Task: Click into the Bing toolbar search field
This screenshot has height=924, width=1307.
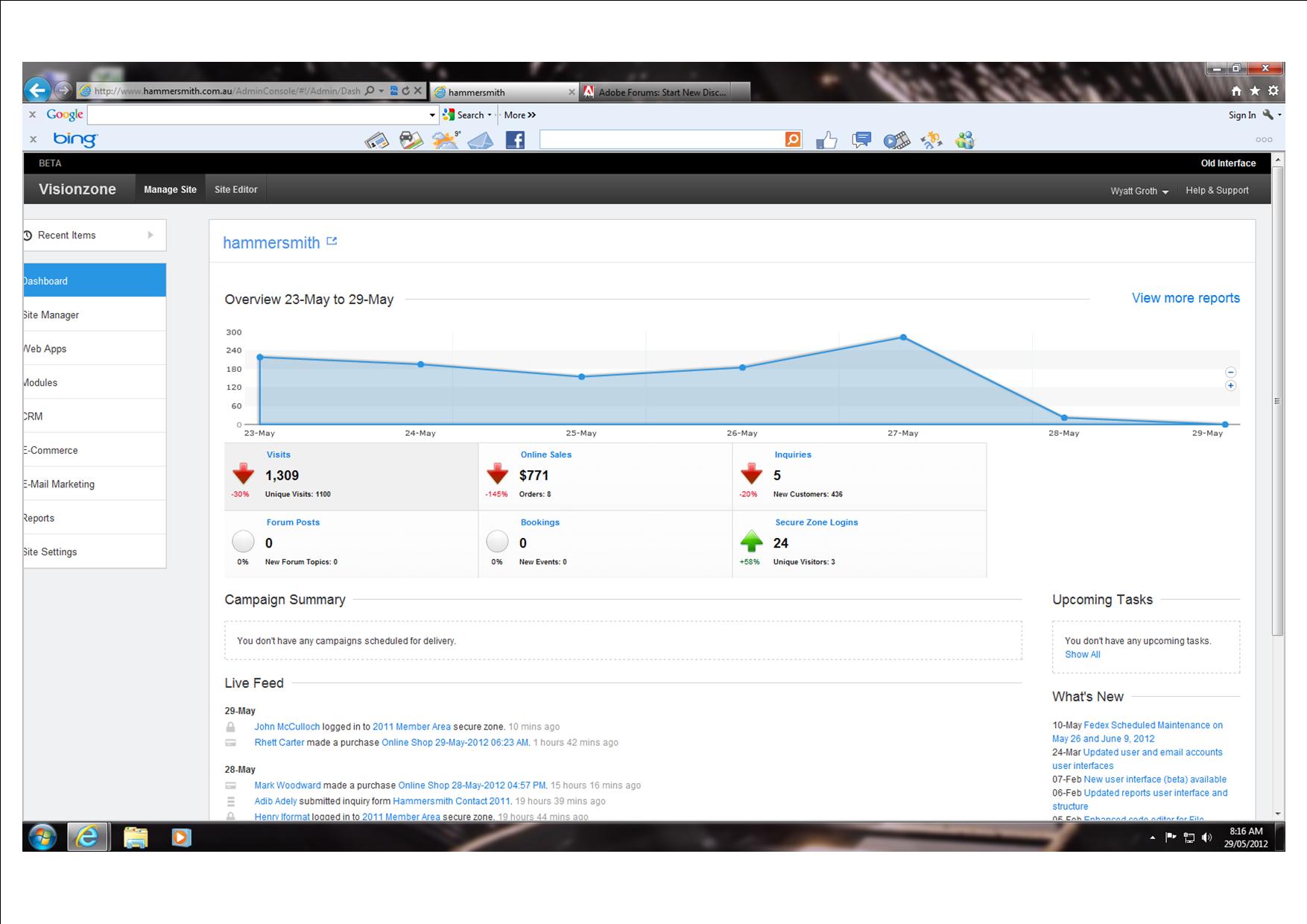Action: pos(662,139)
